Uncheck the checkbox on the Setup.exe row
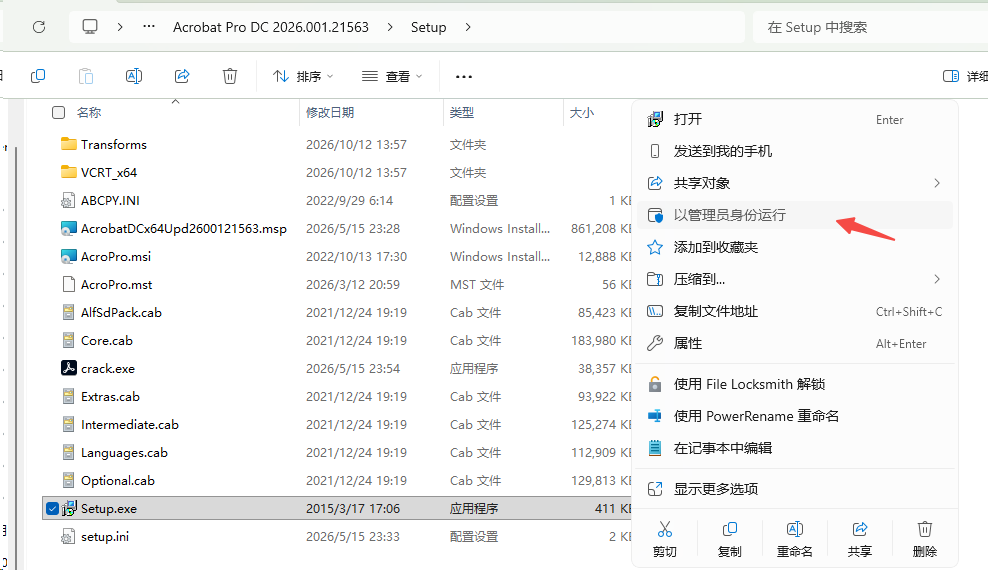 click(x=52, y=508)
